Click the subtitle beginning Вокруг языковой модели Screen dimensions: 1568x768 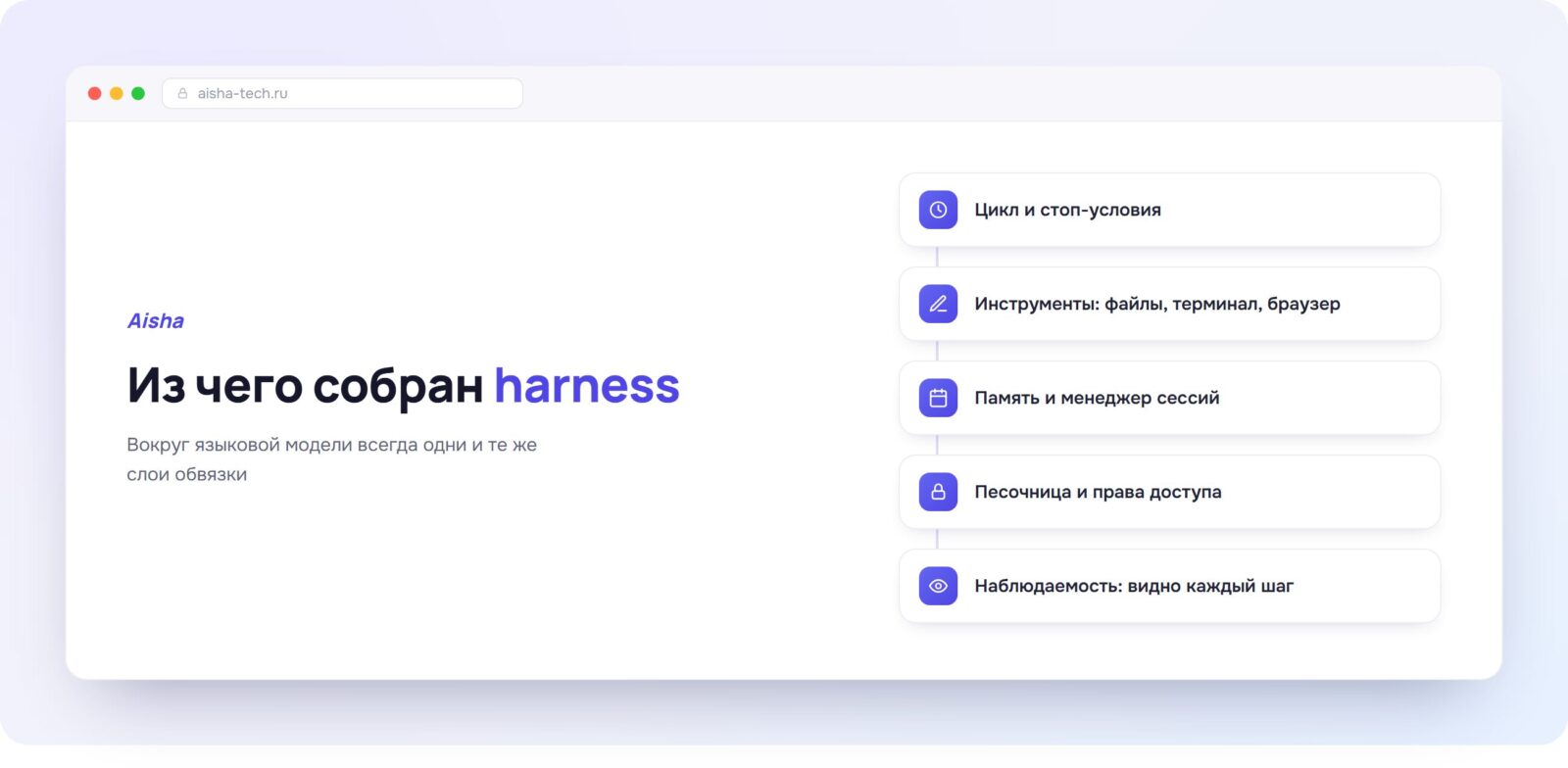click(332, 459)
